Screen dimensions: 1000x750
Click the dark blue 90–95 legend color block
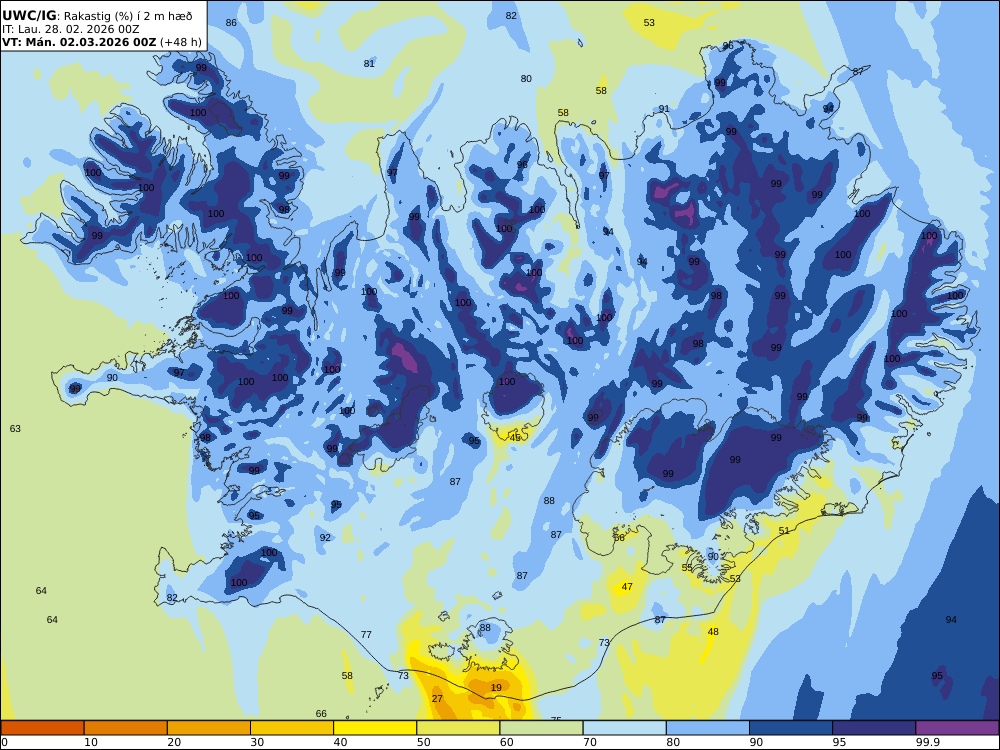[x=791, y=728]
